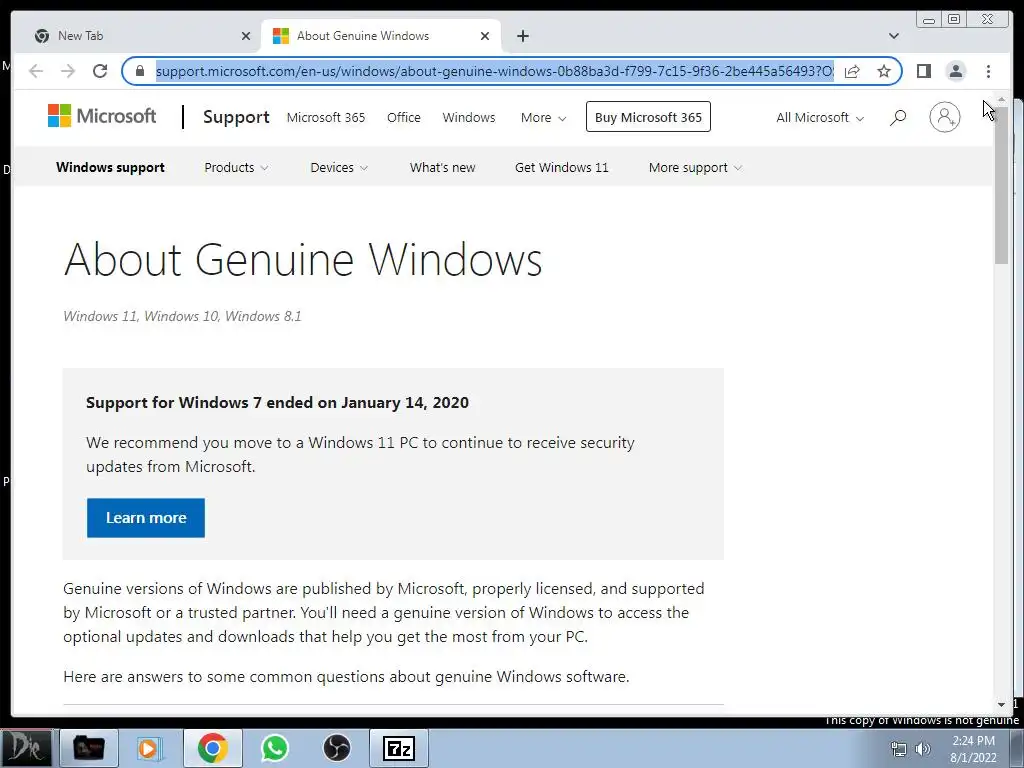Image resolution: width=1024 pixels, height=768 pixels.
Task: Expand the Products dropdown
Action: (236, 167)
